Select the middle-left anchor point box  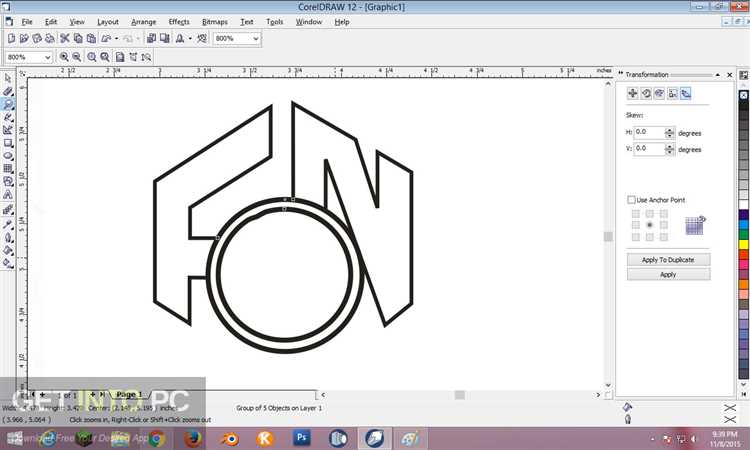(635, 225)
